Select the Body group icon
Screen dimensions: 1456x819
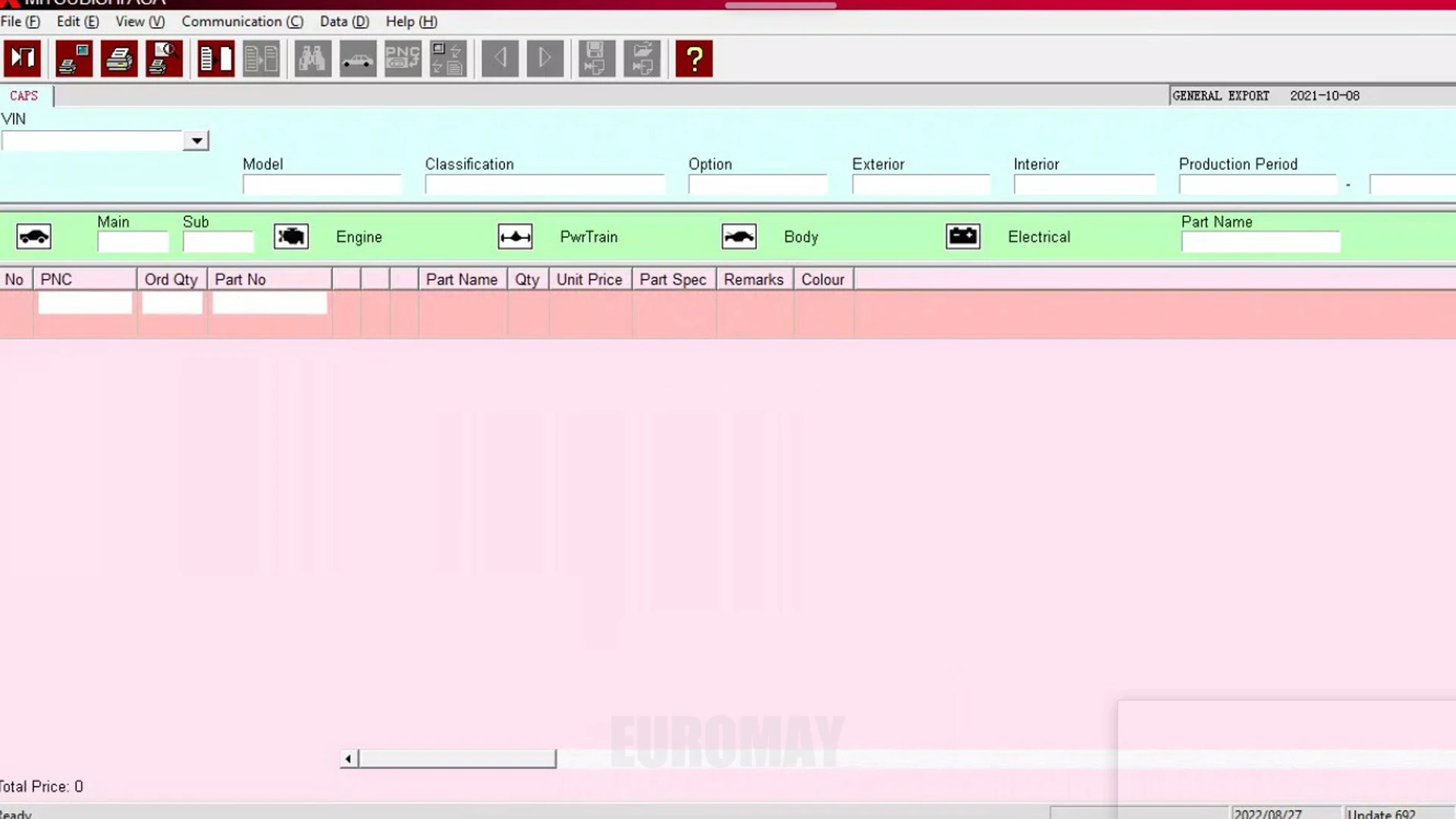tap(739, 237)
